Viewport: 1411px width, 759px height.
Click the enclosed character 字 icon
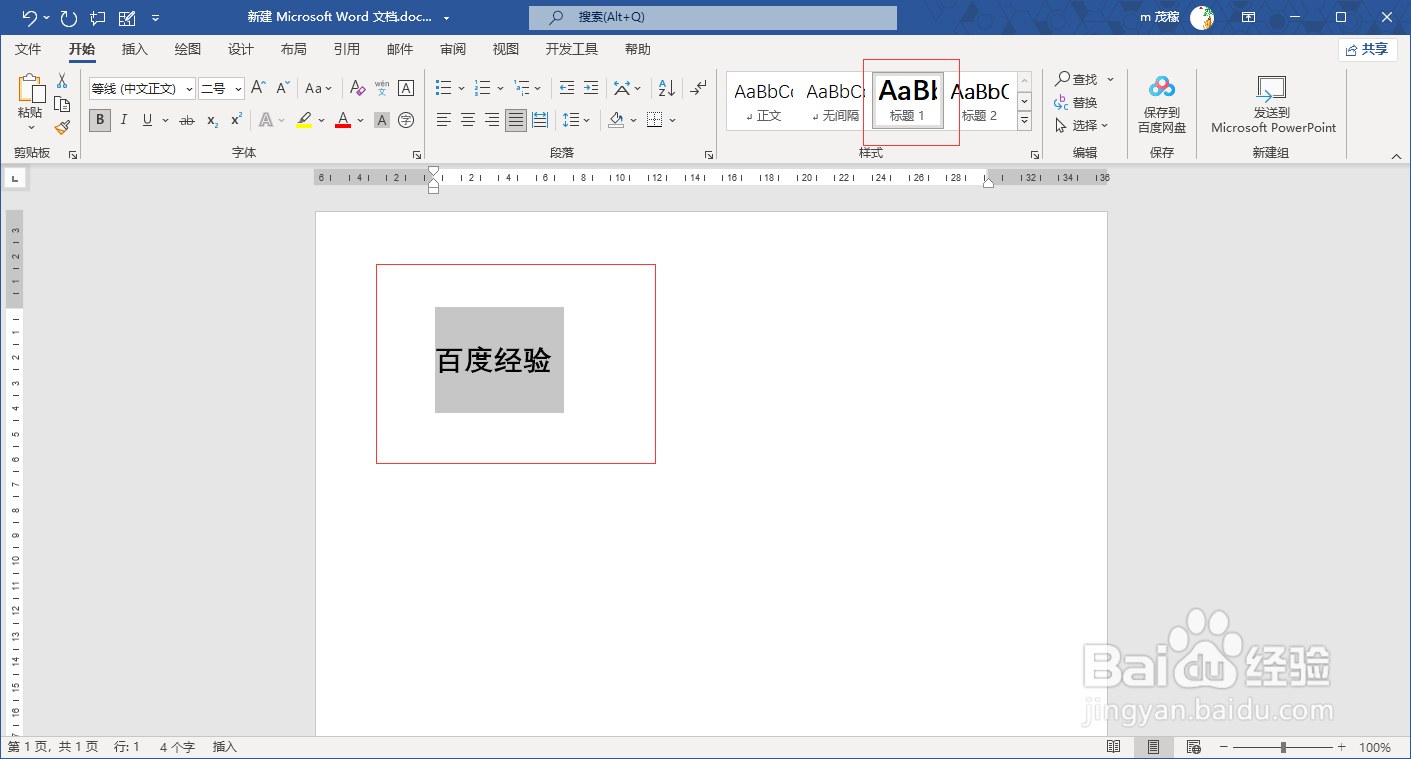(406, 120)
